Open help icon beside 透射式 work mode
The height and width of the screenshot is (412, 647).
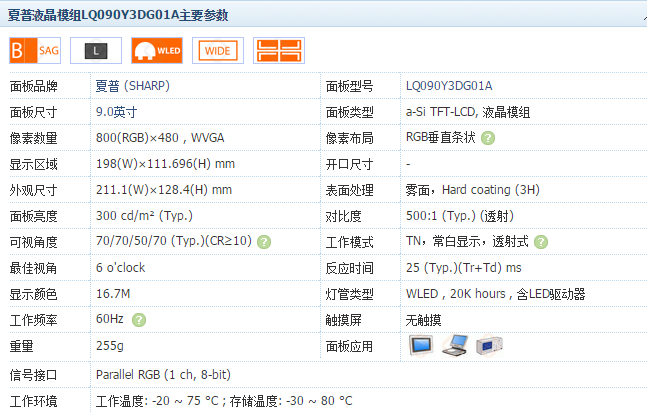pyautogui.click(x=541, y=242)
